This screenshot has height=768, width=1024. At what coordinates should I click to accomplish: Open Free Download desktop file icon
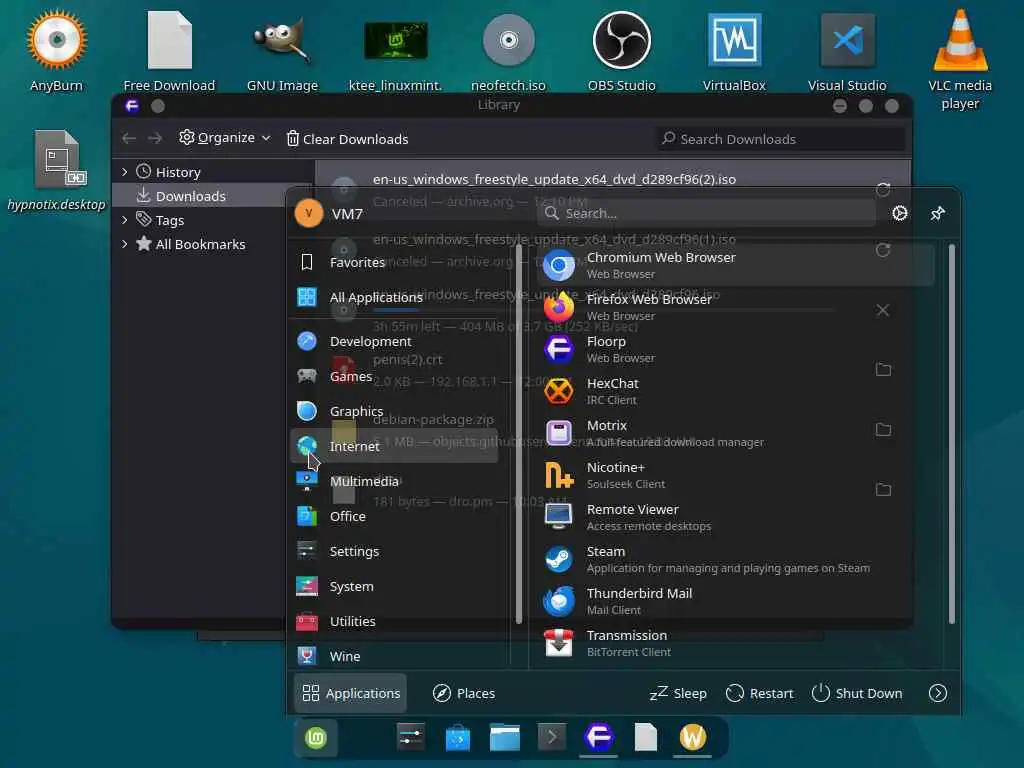pyautogui.click(x=169, y=40)
